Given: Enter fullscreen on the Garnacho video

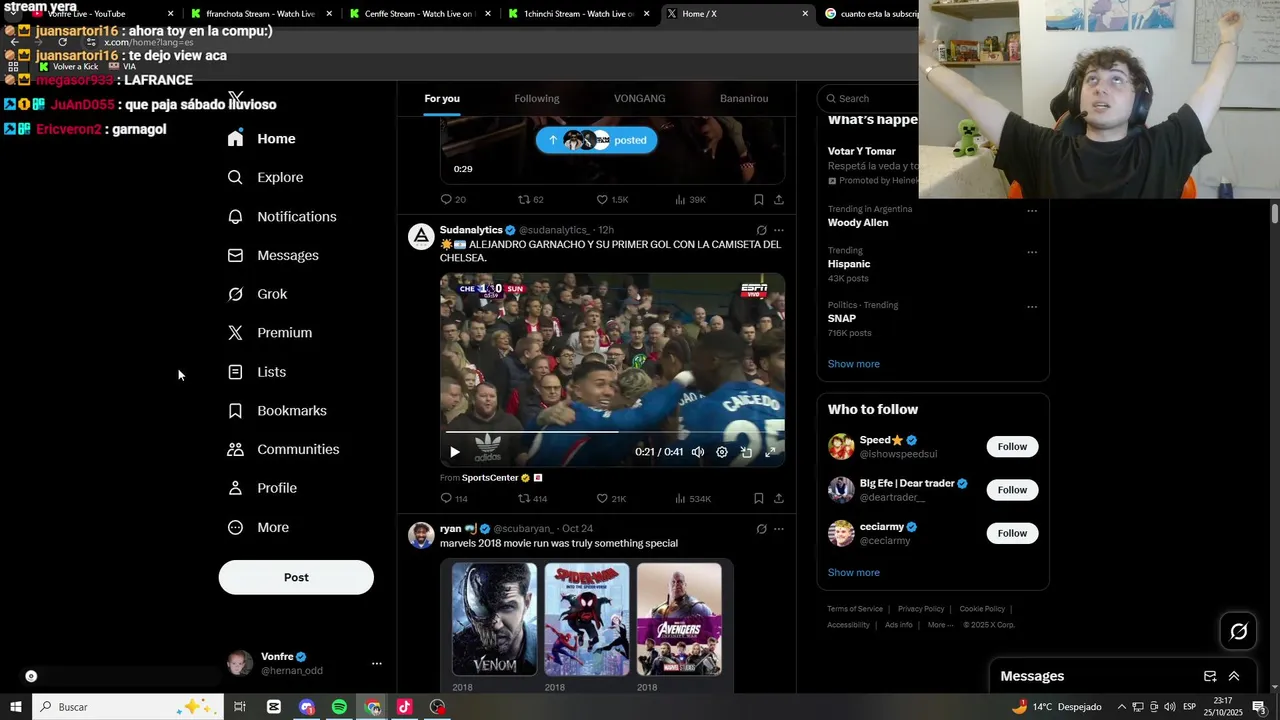Looking at the screenshot, I should 770,452.
